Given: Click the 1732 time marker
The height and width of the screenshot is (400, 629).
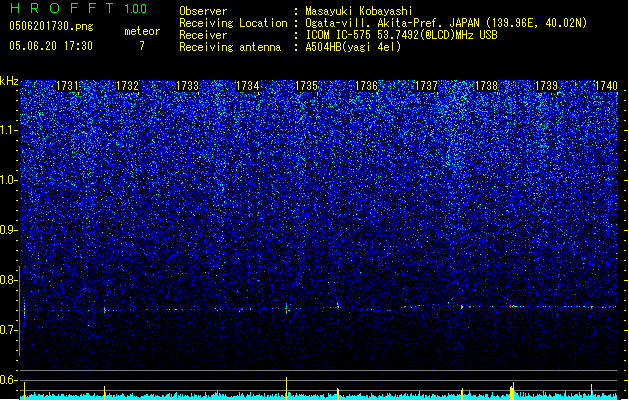Looking at the screenshot, I should (127, 86).
